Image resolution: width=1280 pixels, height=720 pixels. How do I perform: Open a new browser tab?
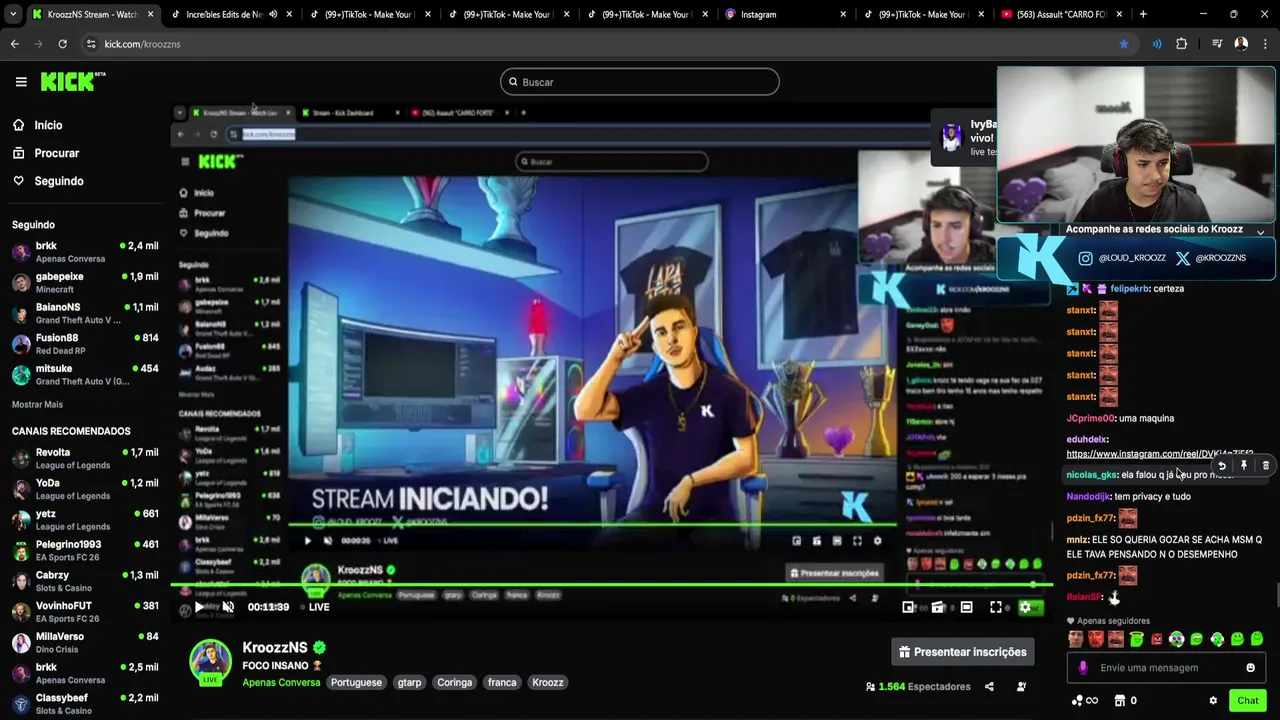click(1143, 14)
